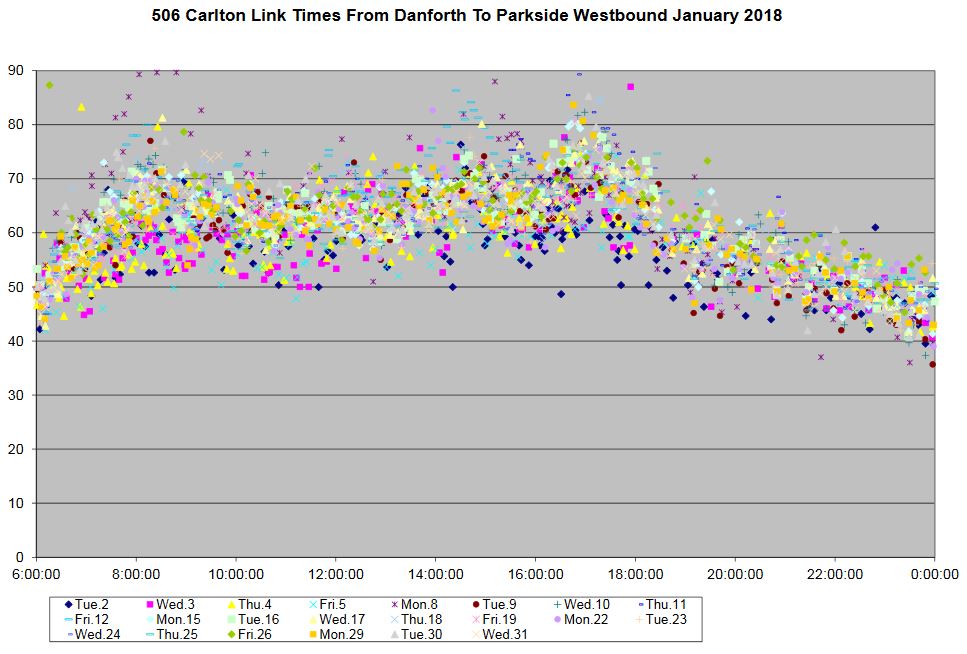Click the Mon.22 purple circle legend marker

click(x=555, y=620)
